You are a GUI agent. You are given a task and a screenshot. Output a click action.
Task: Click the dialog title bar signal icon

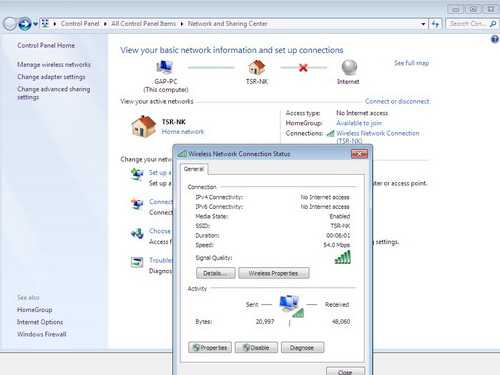click(182, 154)
